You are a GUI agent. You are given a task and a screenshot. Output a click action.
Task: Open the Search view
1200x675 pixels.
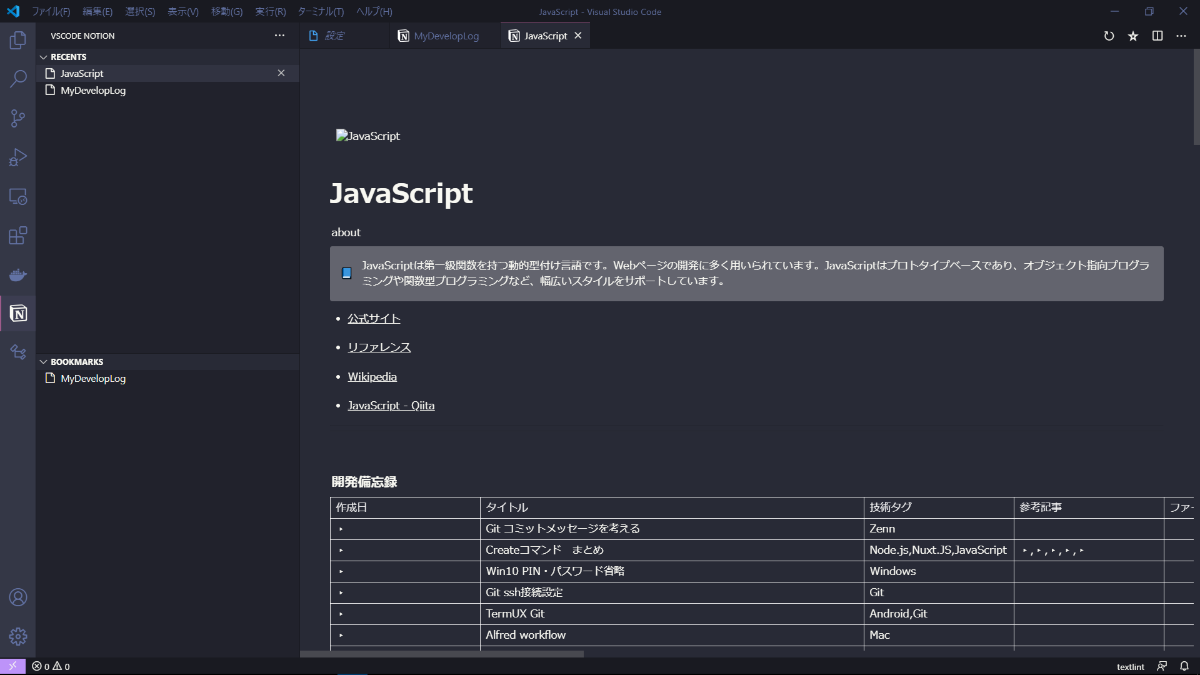coord(18,78)
